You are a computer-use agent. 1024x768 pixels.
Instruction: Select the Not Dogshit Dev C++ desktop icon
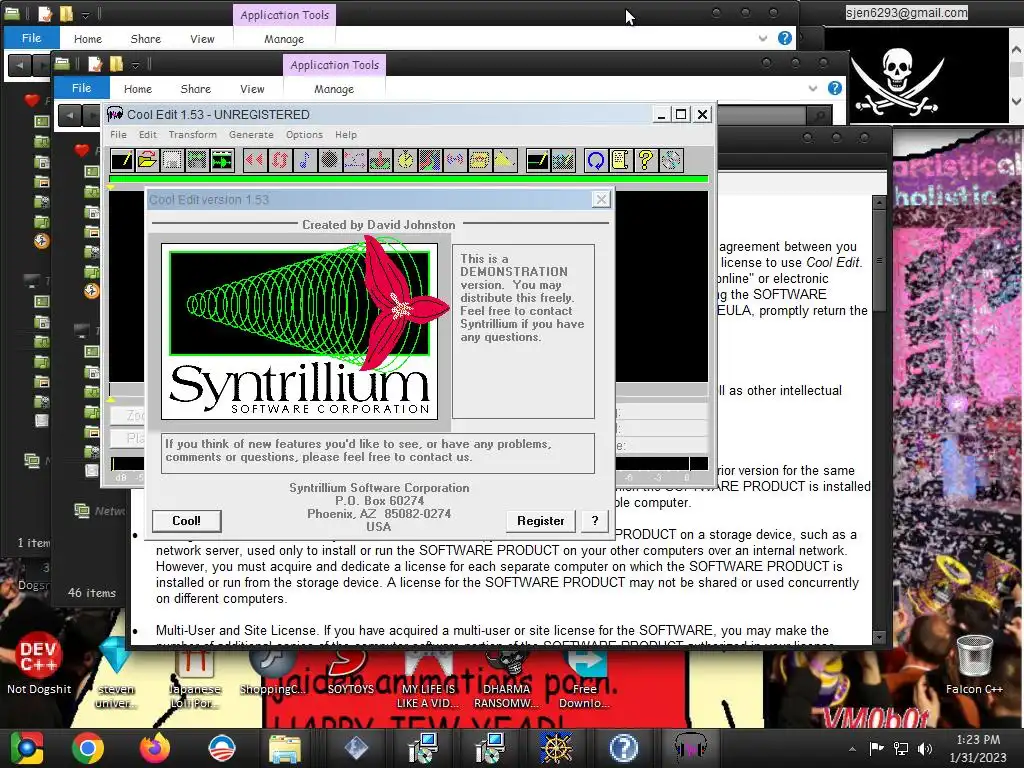(x=39, y=663)
